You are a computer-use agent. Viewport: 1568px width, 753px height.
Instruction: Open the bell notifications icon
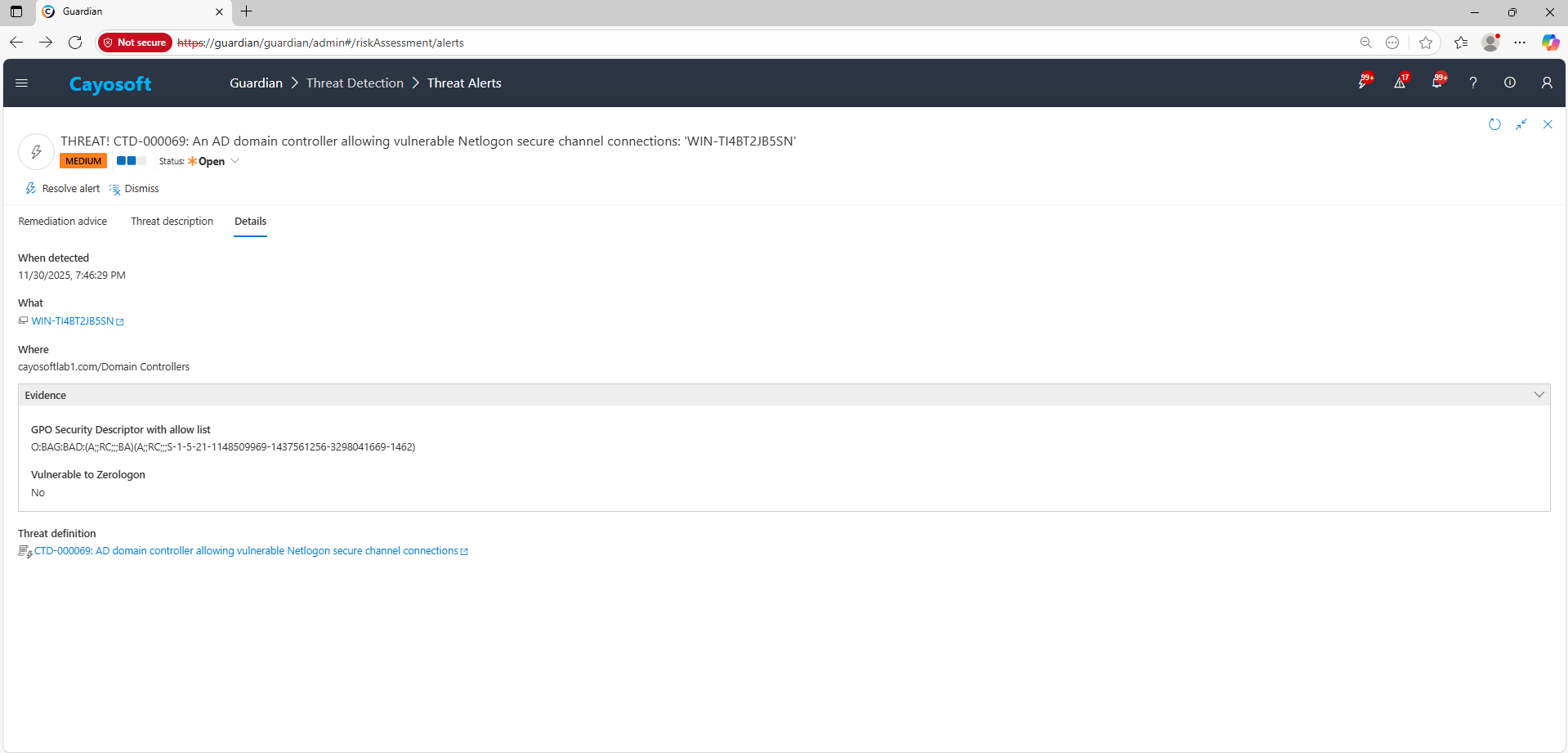(x=1436, y=83)
